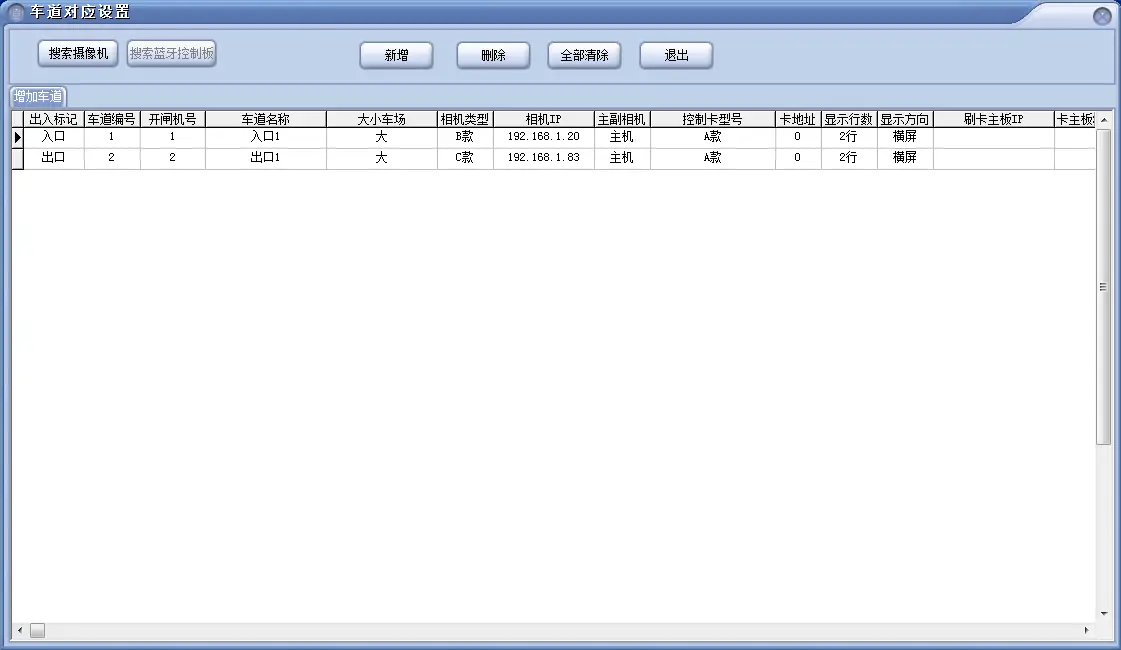Close the 车道对应设置 window

click(x=1101, y=16)
